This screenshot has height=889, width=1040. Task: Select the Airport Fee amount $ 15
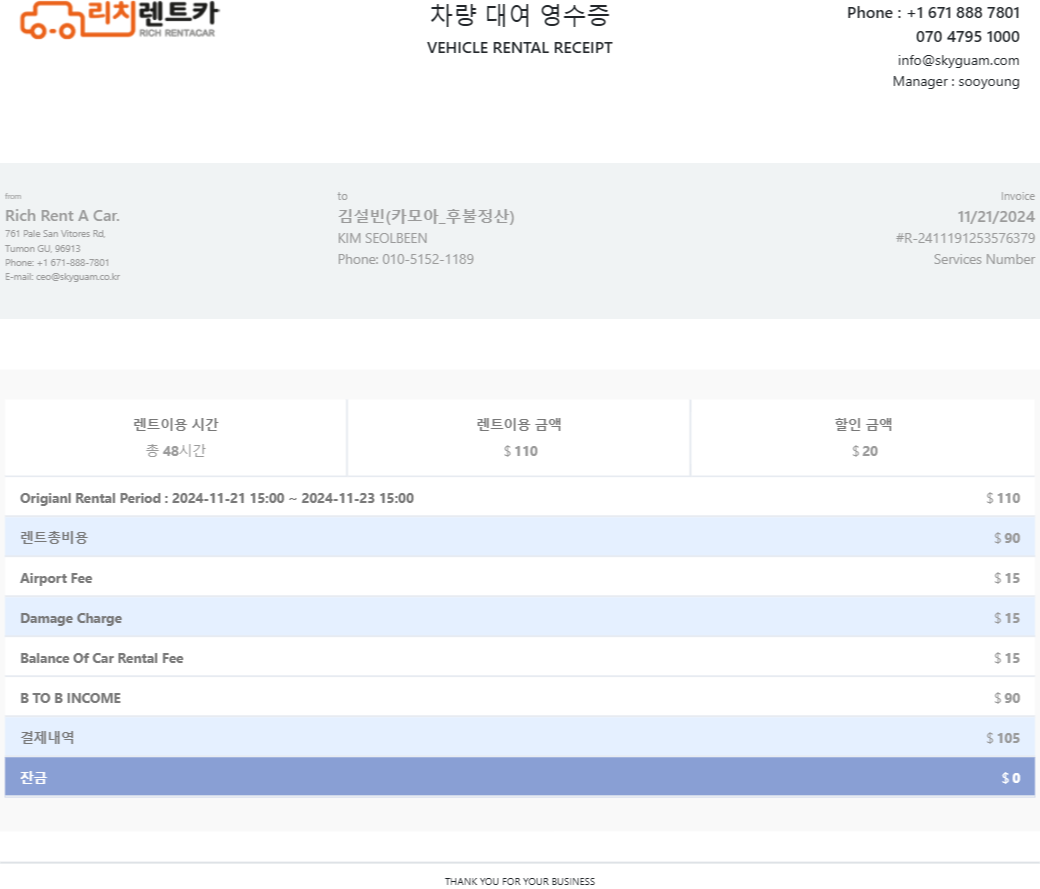(1007, 578)
